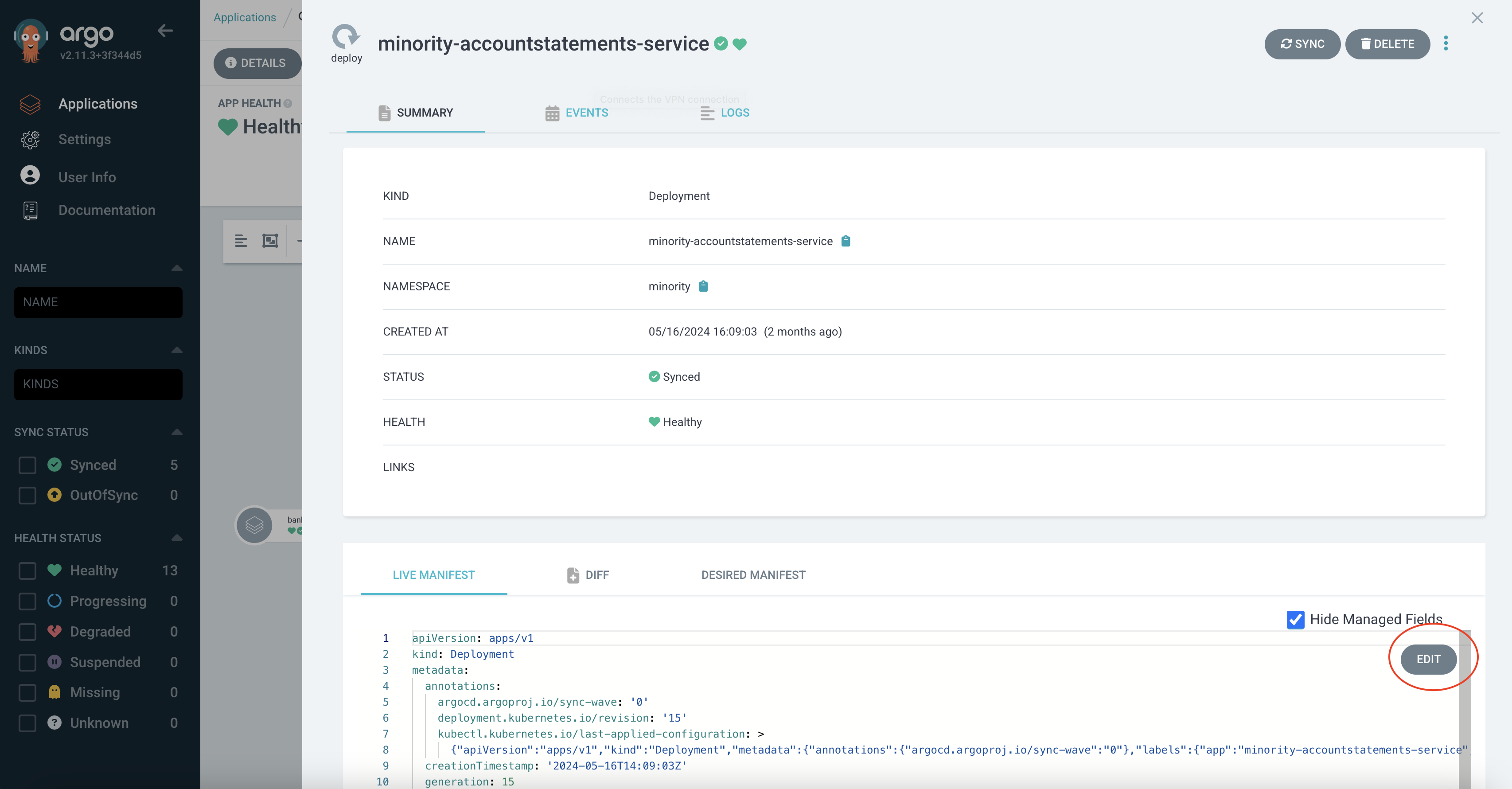Viewport: 1512px width, 789px height.
Task: Collapse the SYNC STATUS filter section
Action: click(x=177, y=432)
